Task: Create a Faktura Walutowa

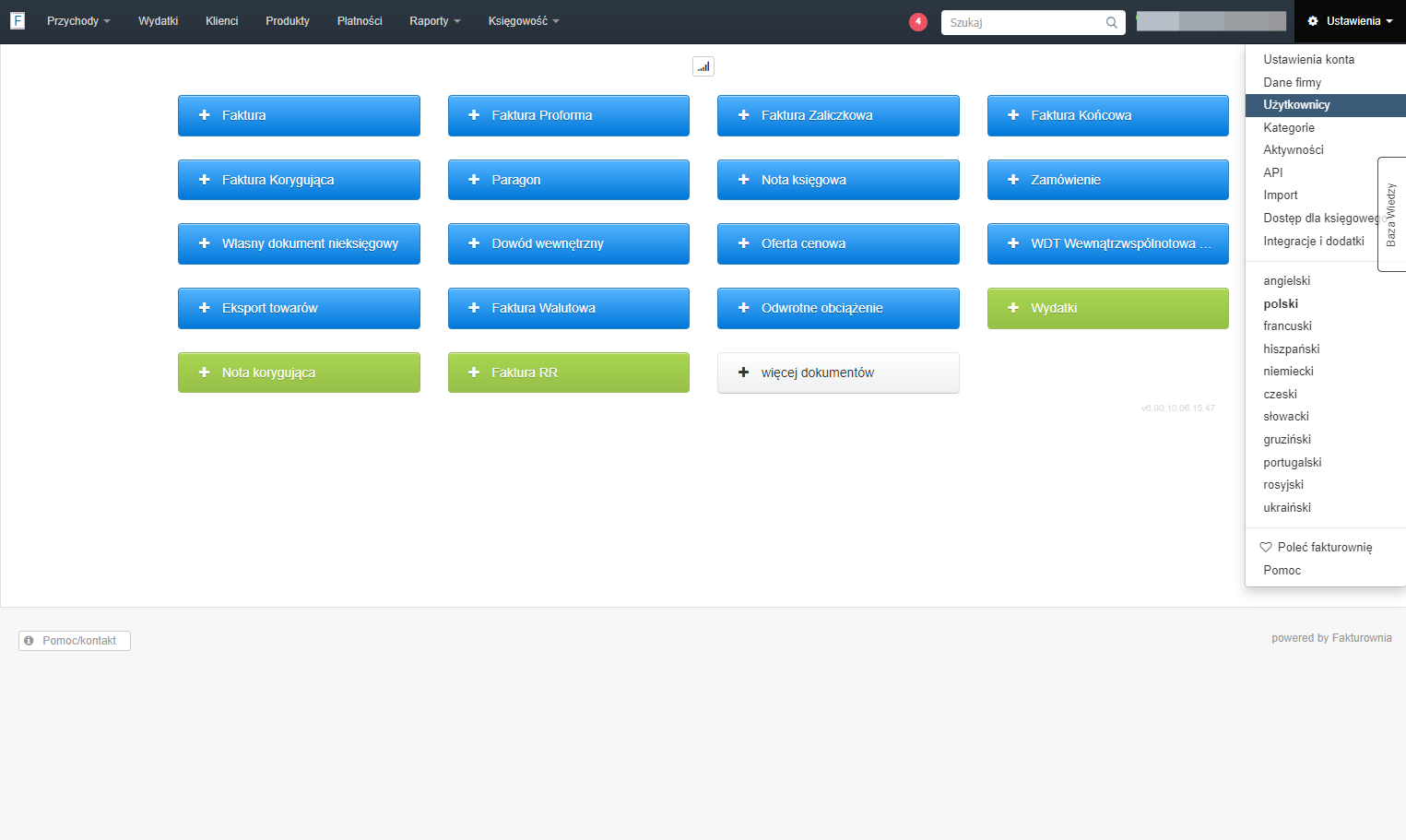Action: tap(569, 308)
